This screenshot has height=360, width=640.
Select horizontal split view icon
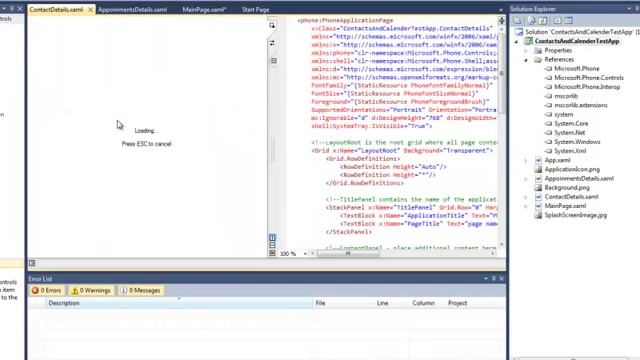(x=272, y=245)
